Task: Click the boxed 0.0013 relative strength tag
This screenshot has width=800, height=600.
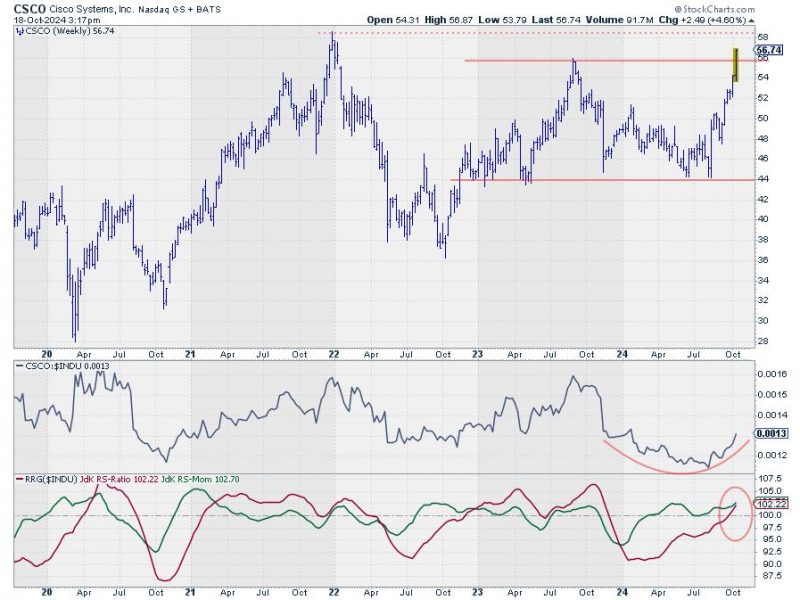Action: coord(771,434)
